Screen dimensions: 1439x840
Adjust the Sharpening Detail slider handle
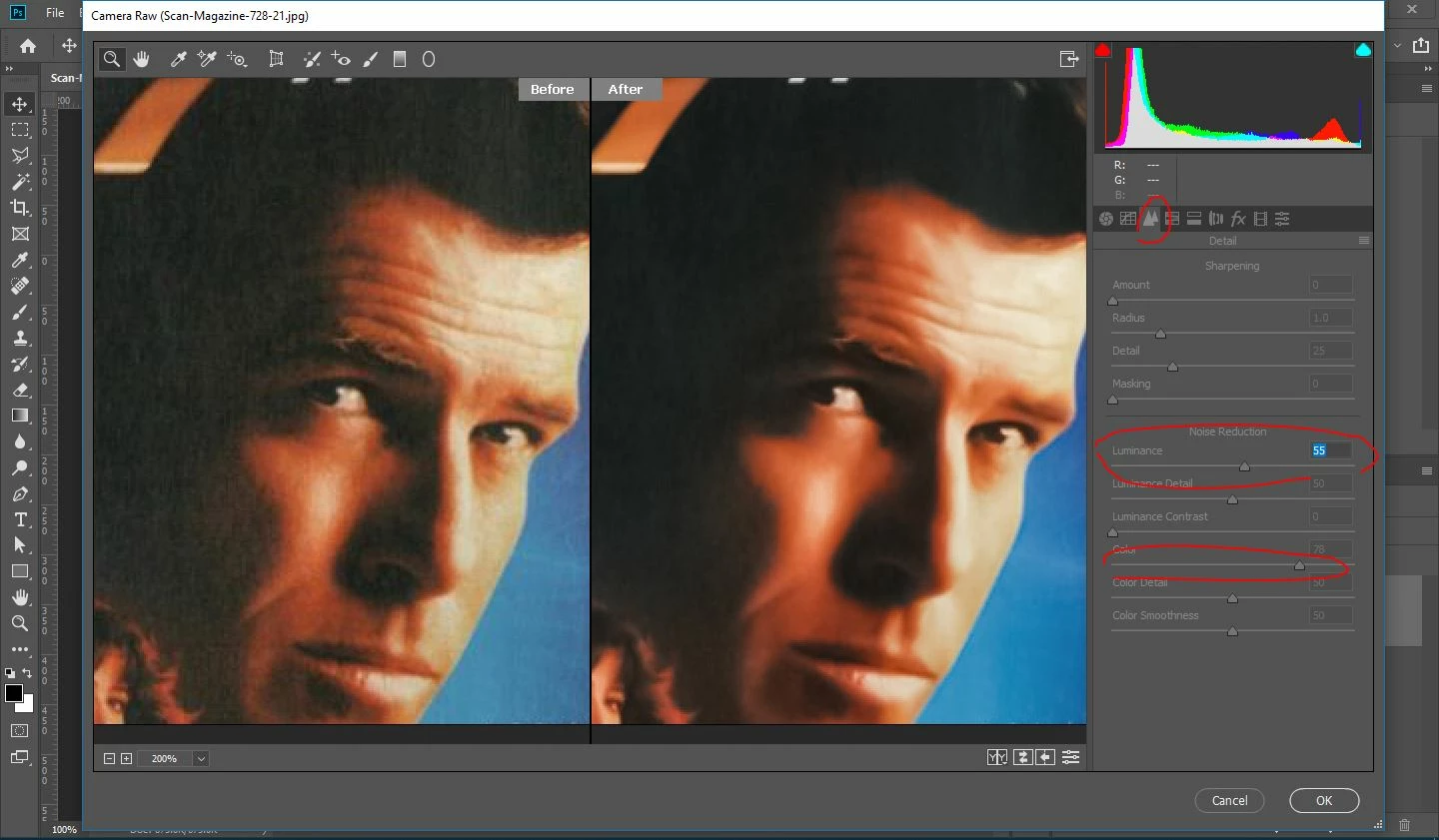coord(1172,367)
